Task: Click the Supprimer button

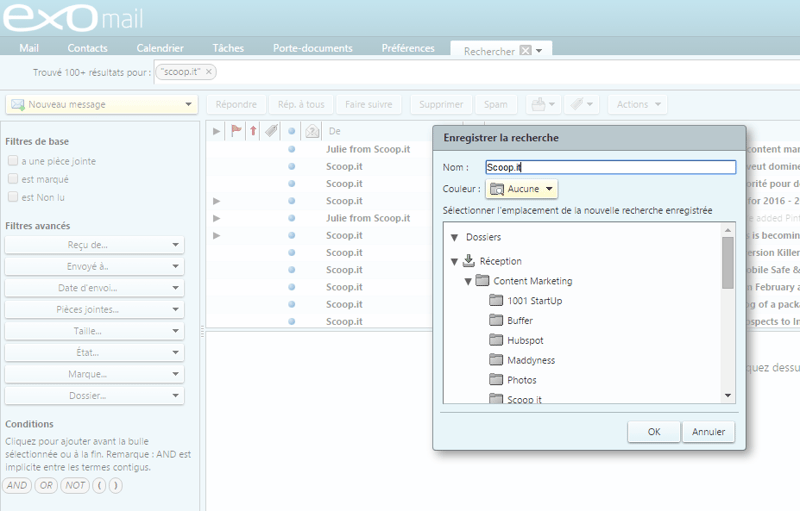Action: coord(441,104)
